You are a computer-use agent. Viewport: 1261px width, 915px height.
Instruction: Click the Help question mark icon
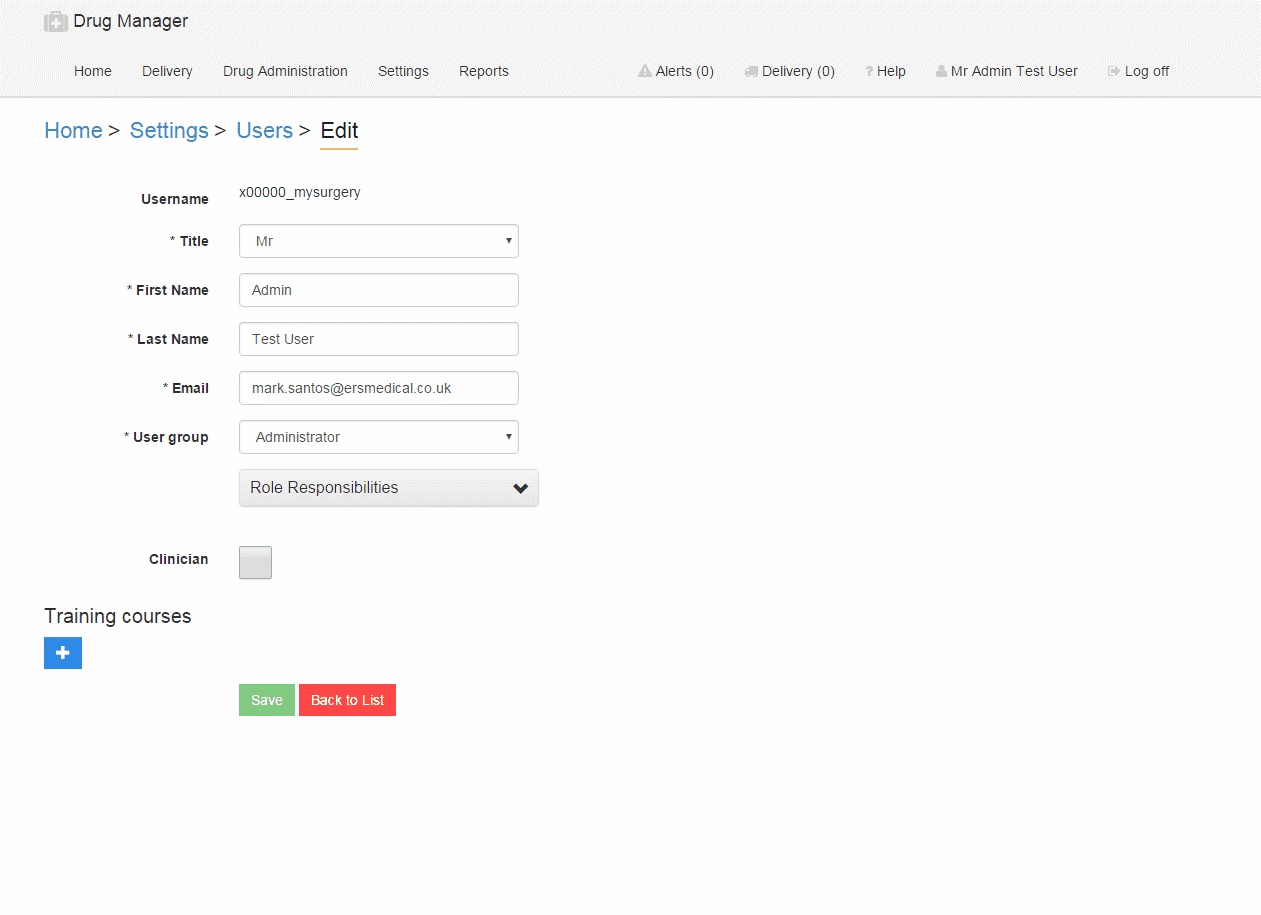[x=869, y=72]
